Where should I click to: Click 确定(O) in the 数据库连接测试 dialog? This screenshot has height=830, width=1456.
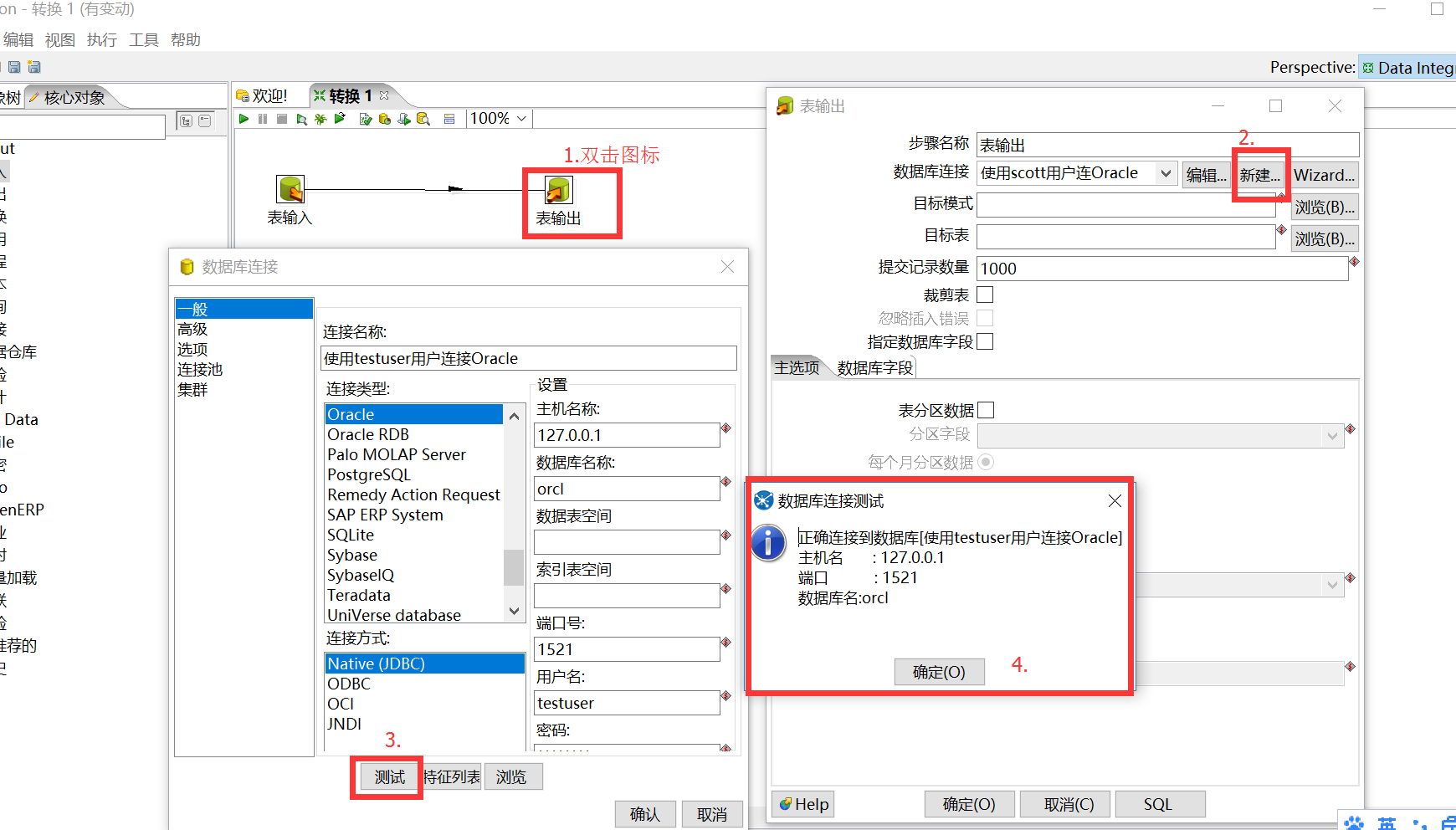[939, 672]
